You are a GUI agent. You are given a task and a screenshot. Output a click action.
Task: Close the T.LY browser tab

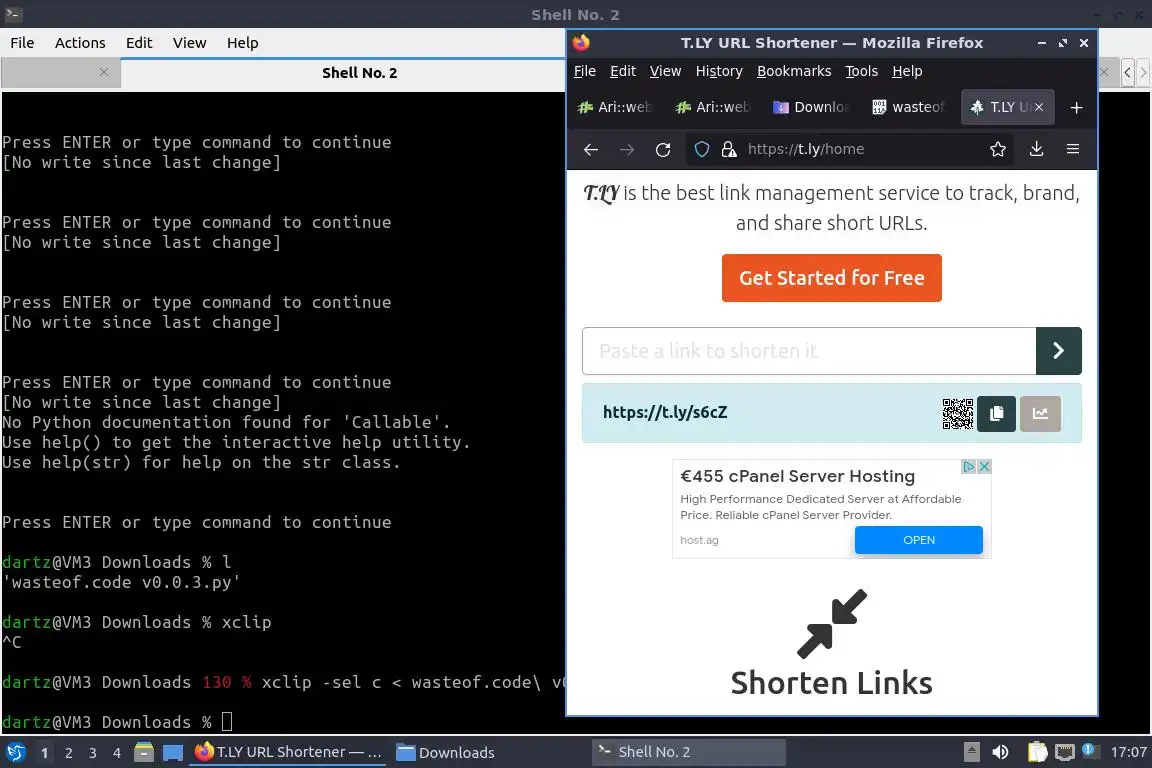click(1039, 107)
